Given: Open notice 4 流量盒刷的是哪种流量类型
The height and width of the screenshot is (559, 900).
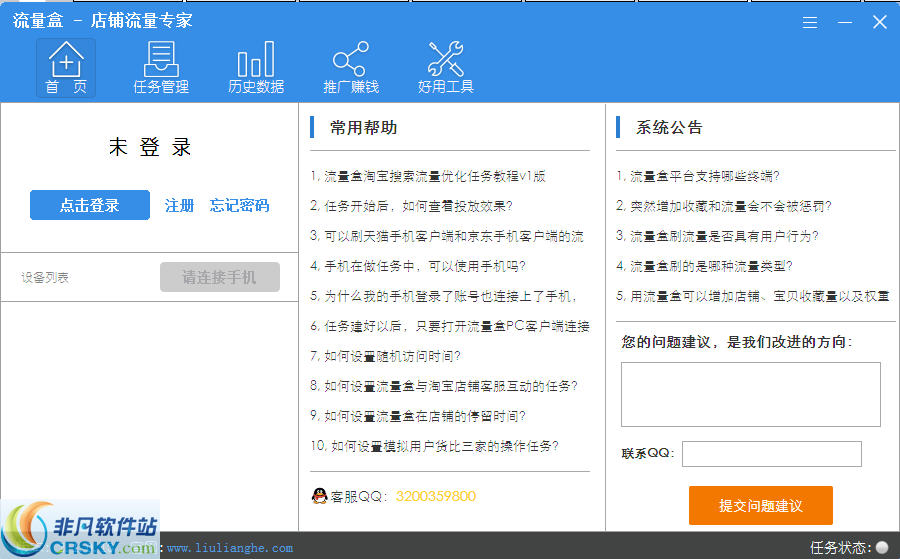Looking at the screenshot, I should tap(704, 266).
